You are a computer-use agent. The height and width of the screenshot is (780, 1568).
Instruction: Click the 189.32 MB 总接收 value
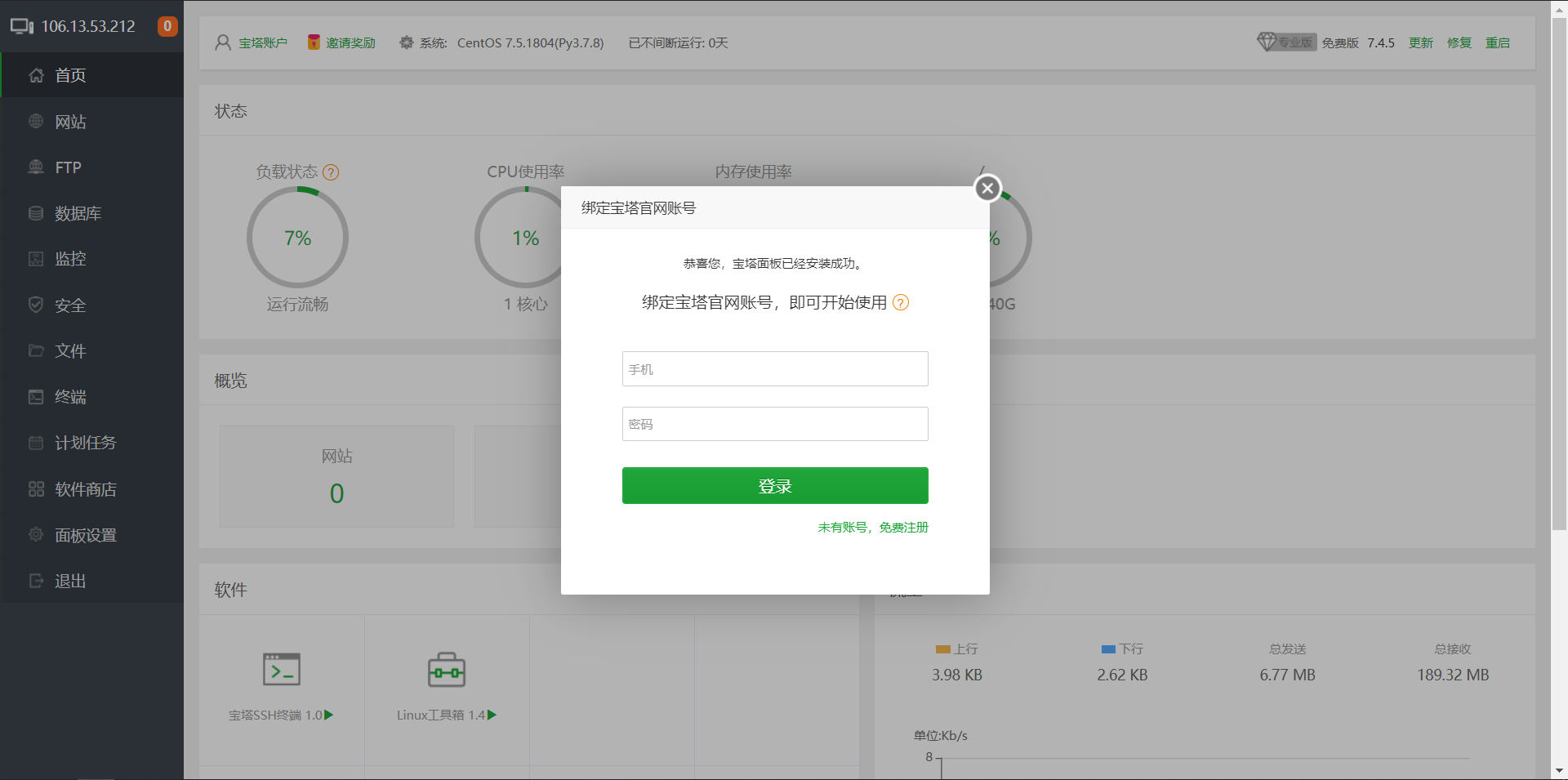[1453, 675]
